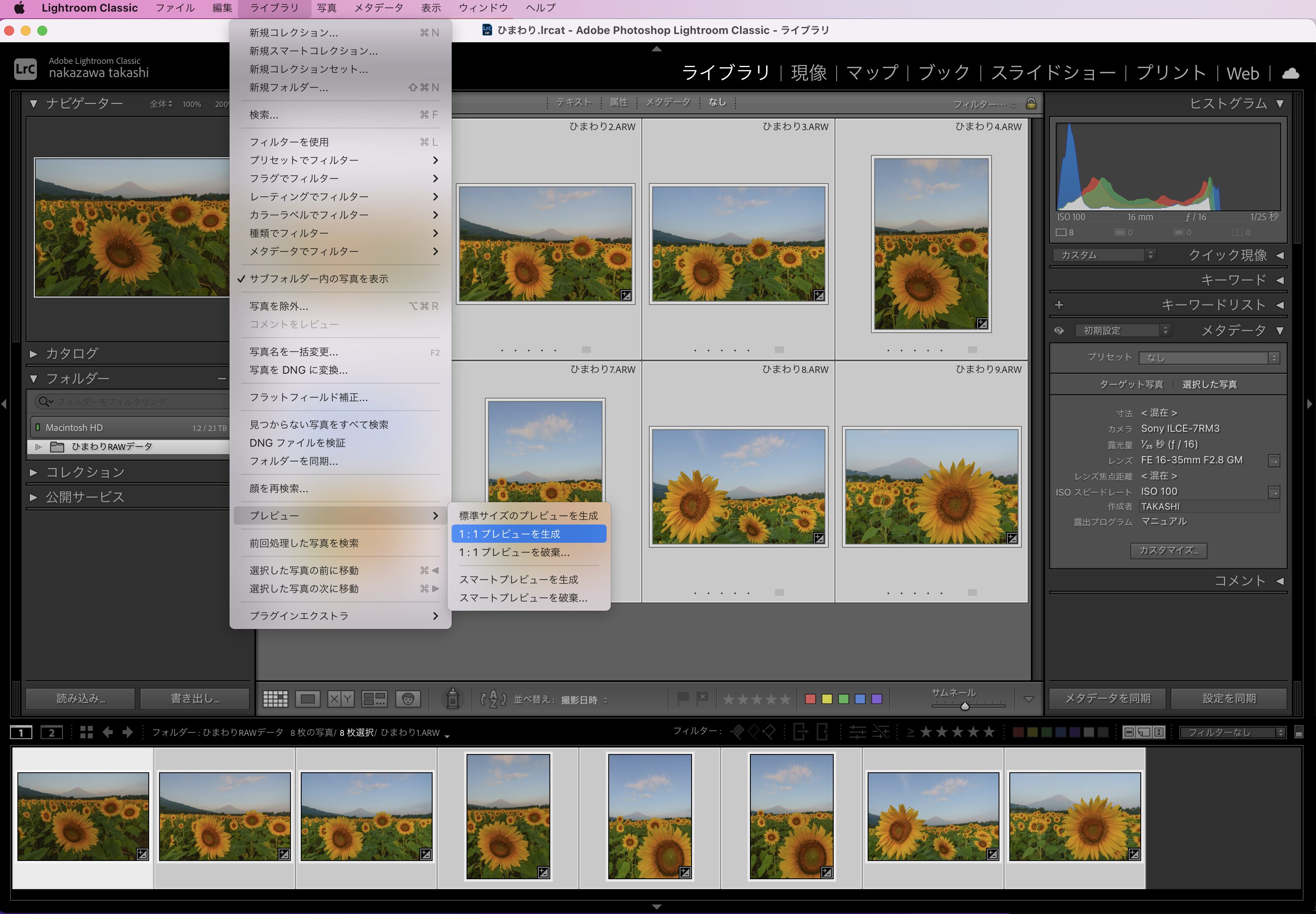Open people (face) view icon
Screen dimensions: 1316x914
pyautogui.click(x=408, y=699)
